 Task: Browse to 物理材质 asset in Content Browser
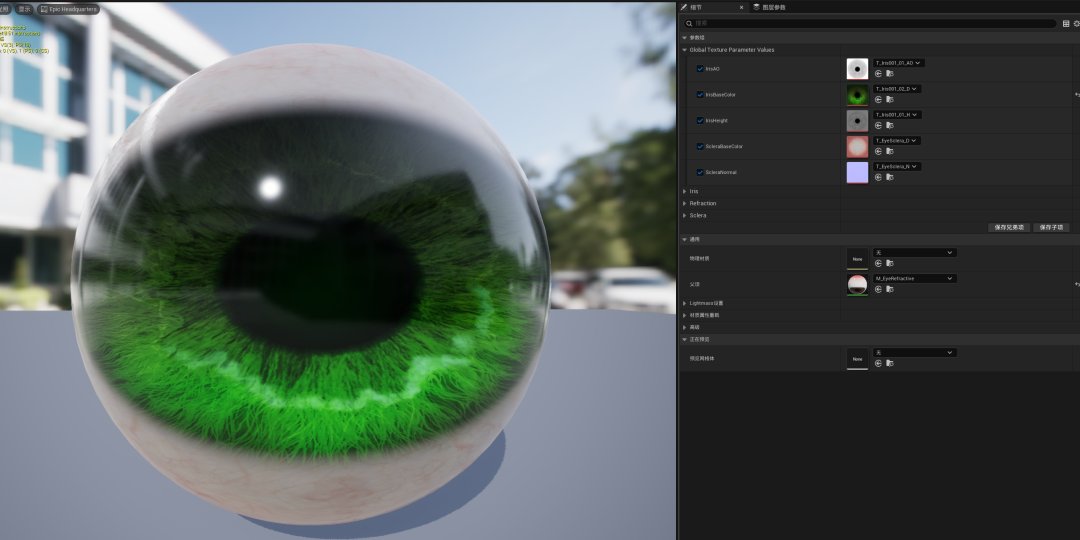[889, 264]
